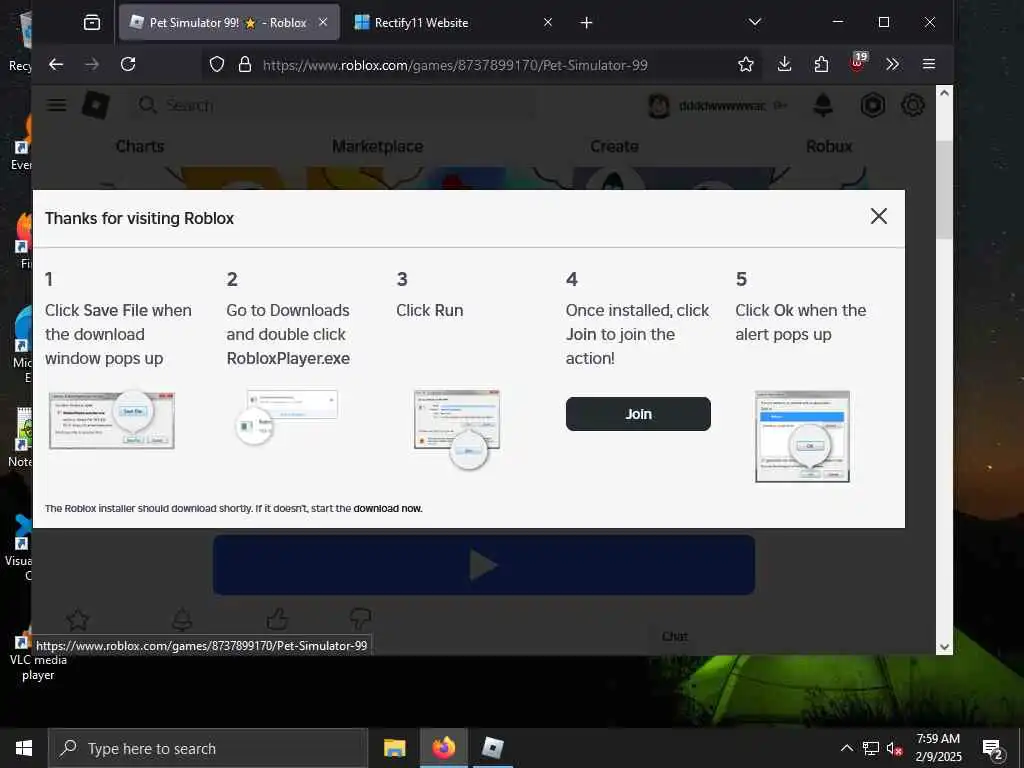
Task: Close the Rectify11 Website tab
Action: (548, 22)
